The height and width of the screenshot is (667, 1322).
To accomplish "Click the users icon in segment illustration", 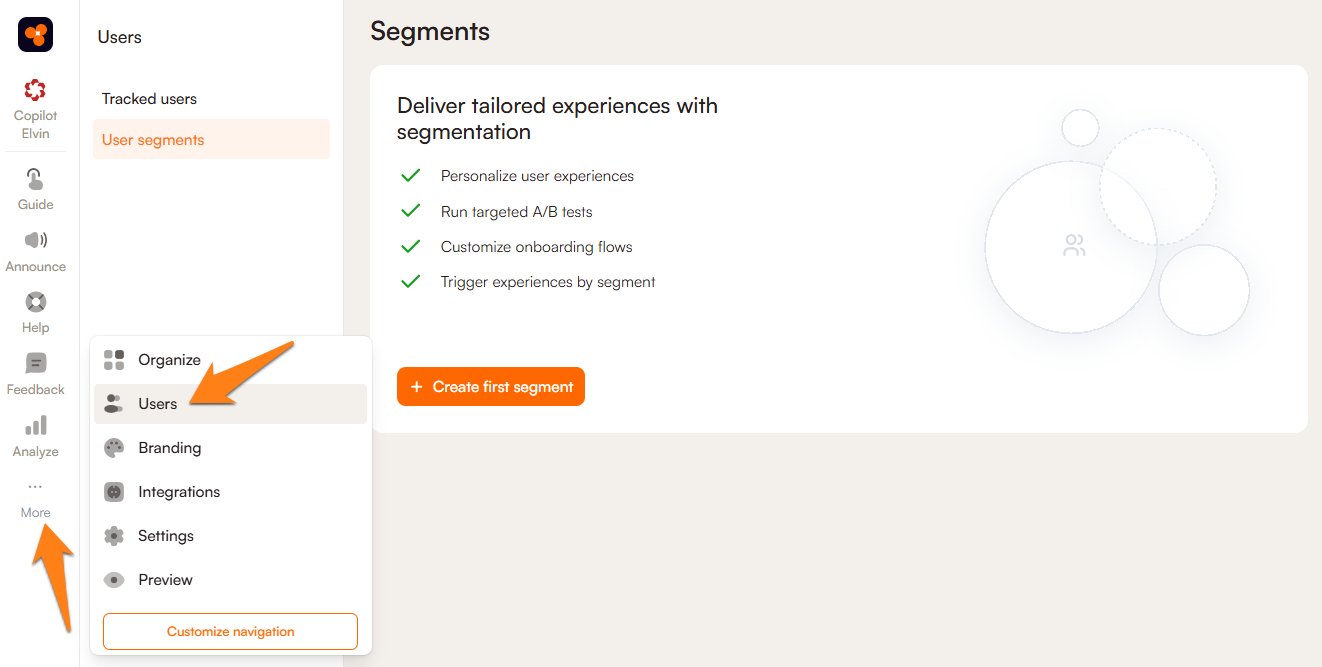I will tap(1074, 246).
